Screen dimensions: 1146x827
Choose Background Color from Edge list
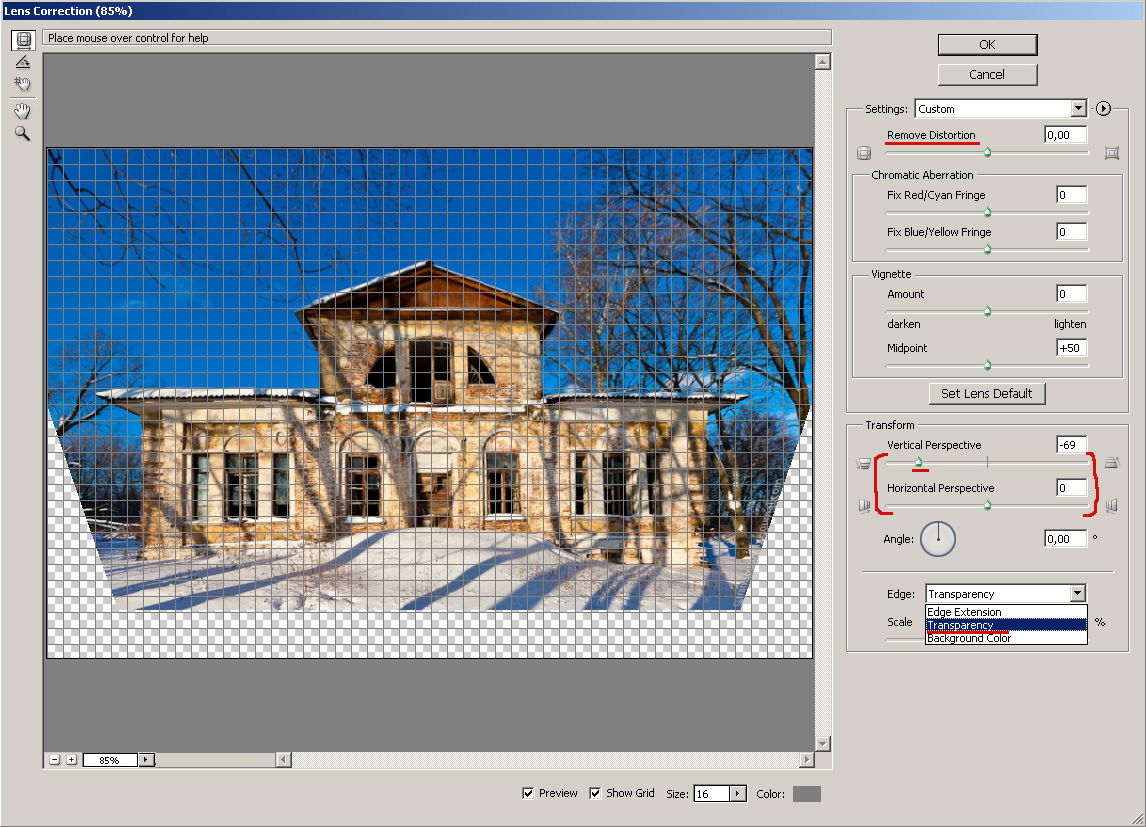(x=1006, y=638)
